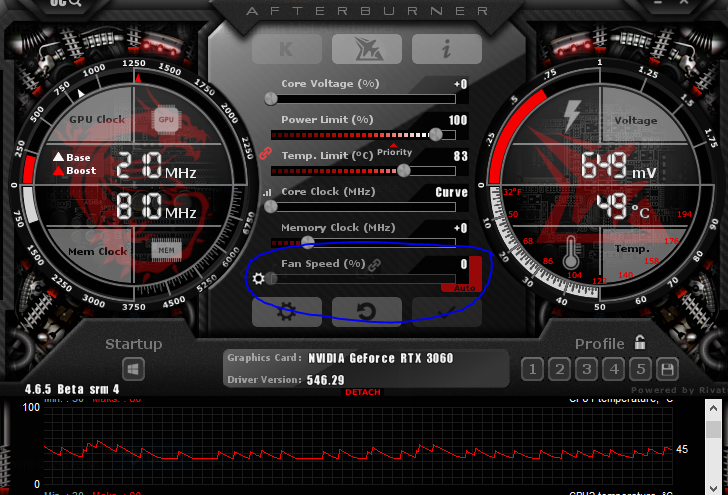Image resolution: width=728 pixels, height=495 pixels.
Task: Click the Priority marker under Power Limit
Action: point(394,150)
